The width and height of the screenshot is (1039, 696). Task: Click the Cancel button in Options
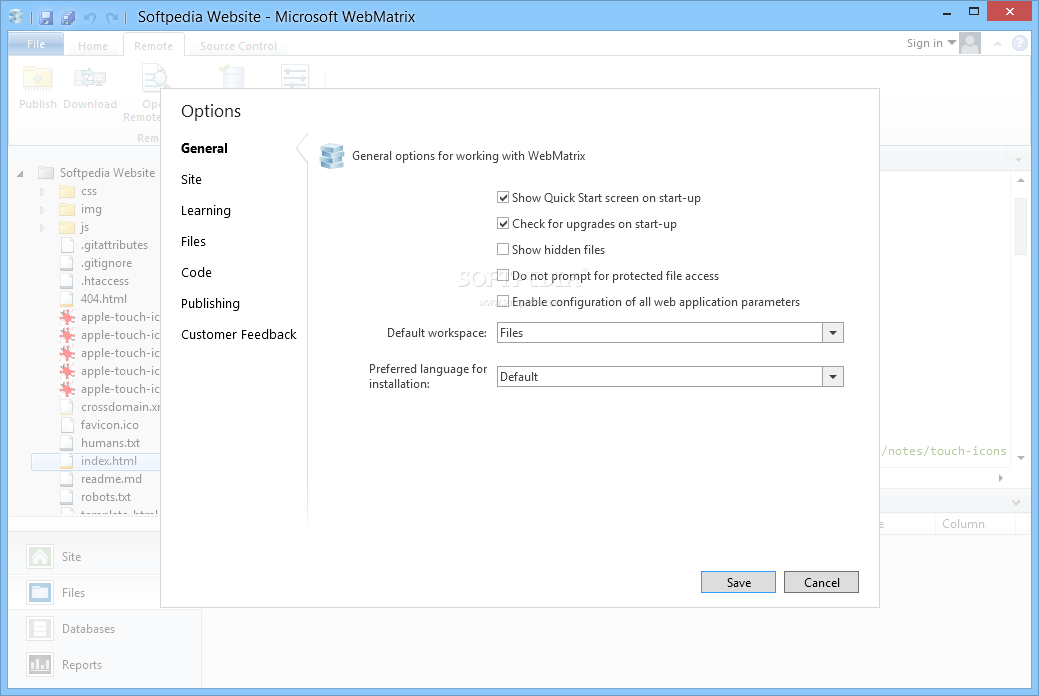(x=821, y=582)
